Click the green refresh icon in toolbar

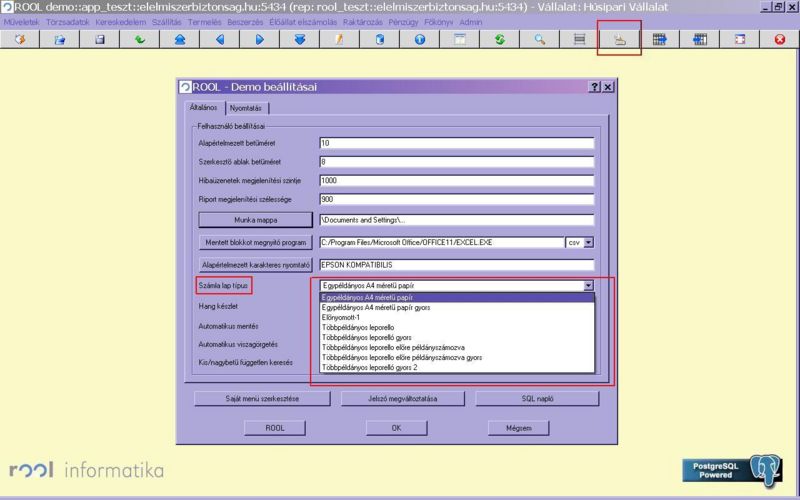[x=499, y=39]
